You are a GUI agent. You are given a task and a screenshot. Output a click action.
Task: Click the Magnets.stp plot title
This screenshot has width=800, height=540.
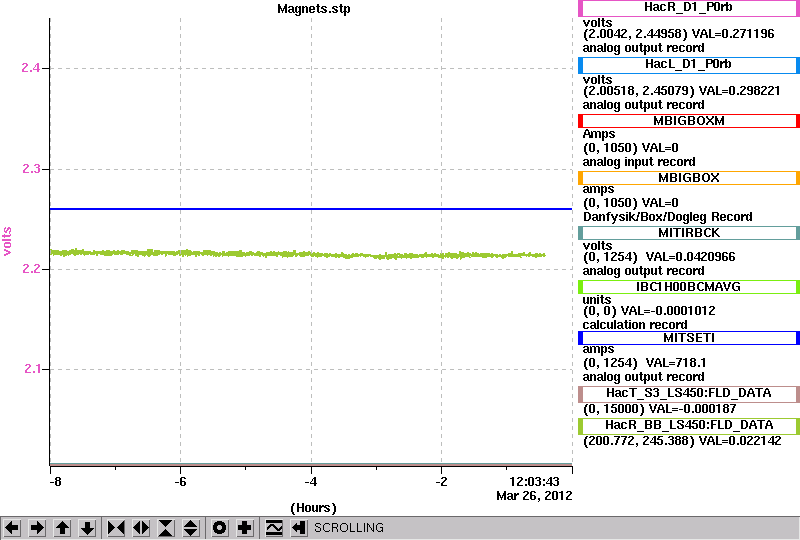coord(314,9)
